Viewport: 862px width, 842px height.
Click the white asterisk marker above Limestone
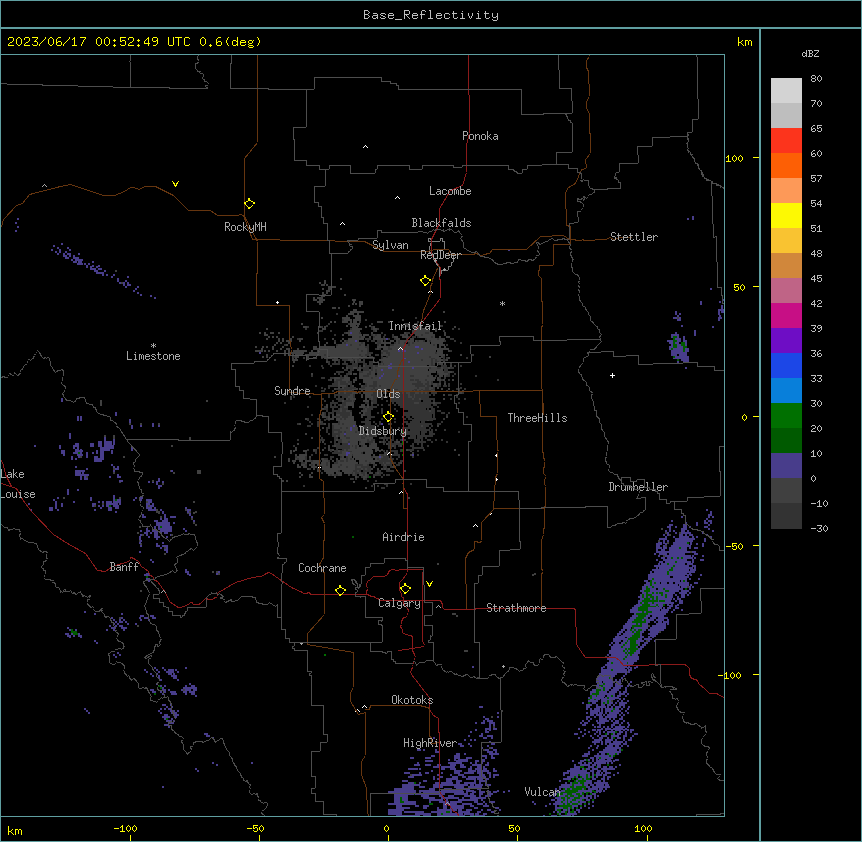click(x=153, y=346)
